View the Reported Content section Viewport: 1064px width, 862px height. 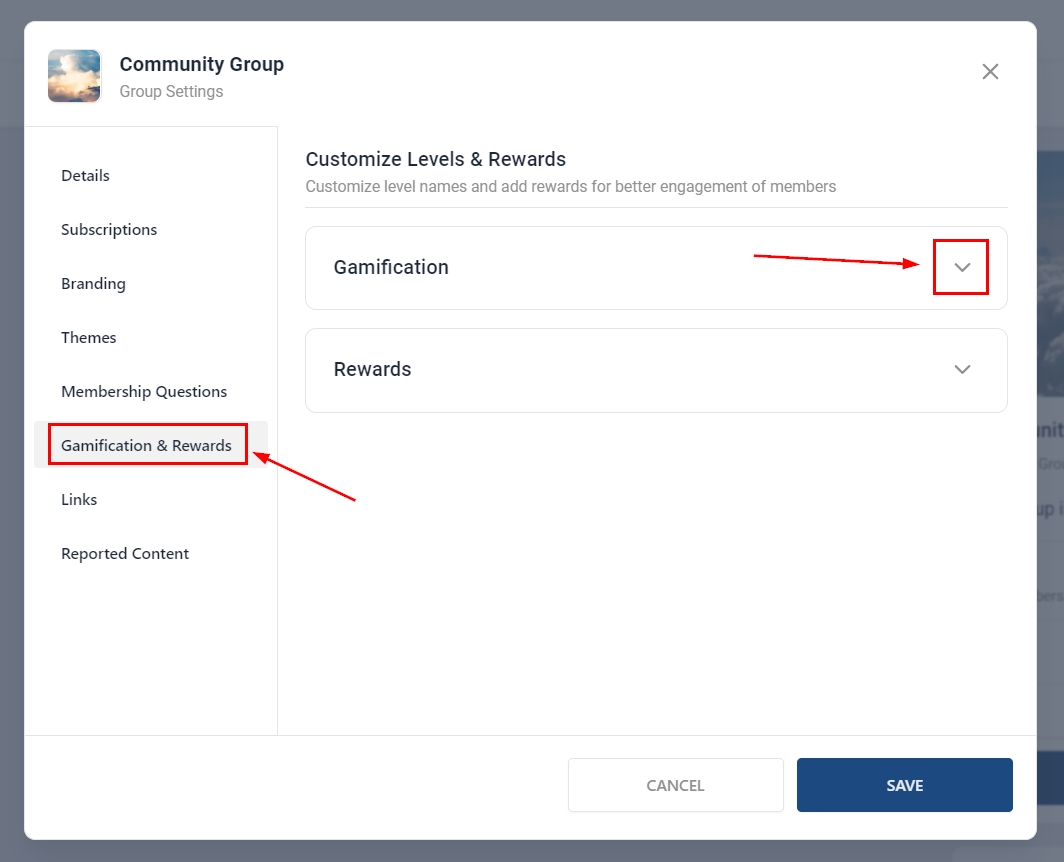click(125, 554)
